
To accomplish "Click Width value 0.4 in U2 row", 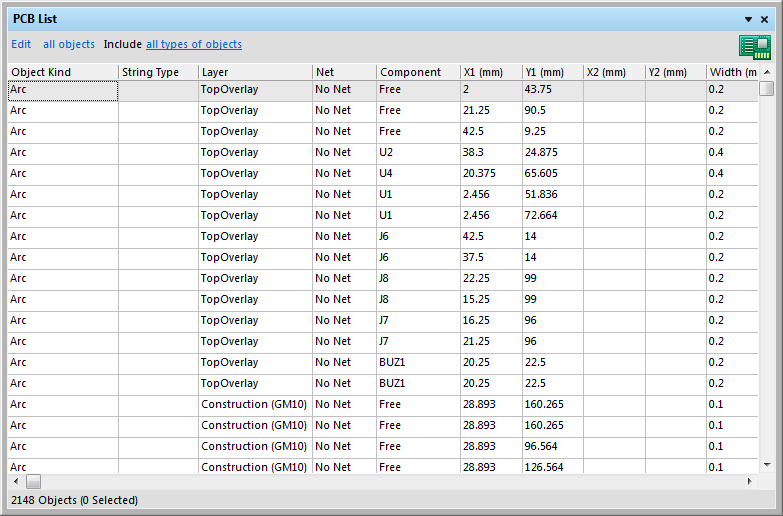I will tap(732, 153).
